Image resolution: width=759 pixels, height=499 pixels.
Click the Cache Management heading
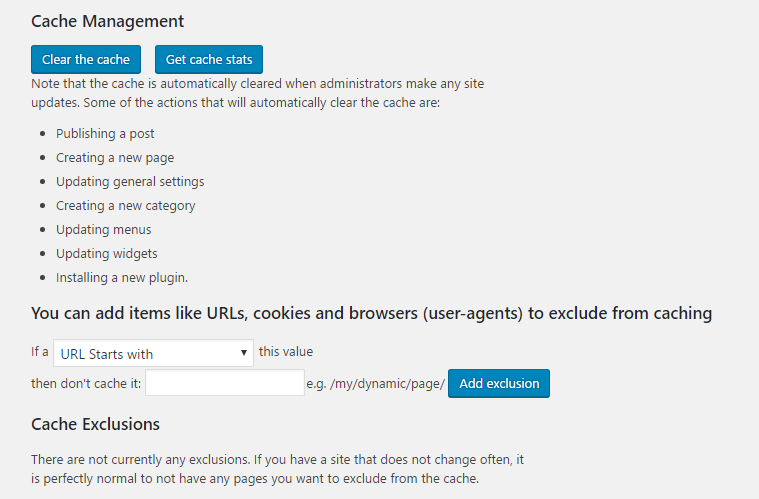[x=107, y=21]
